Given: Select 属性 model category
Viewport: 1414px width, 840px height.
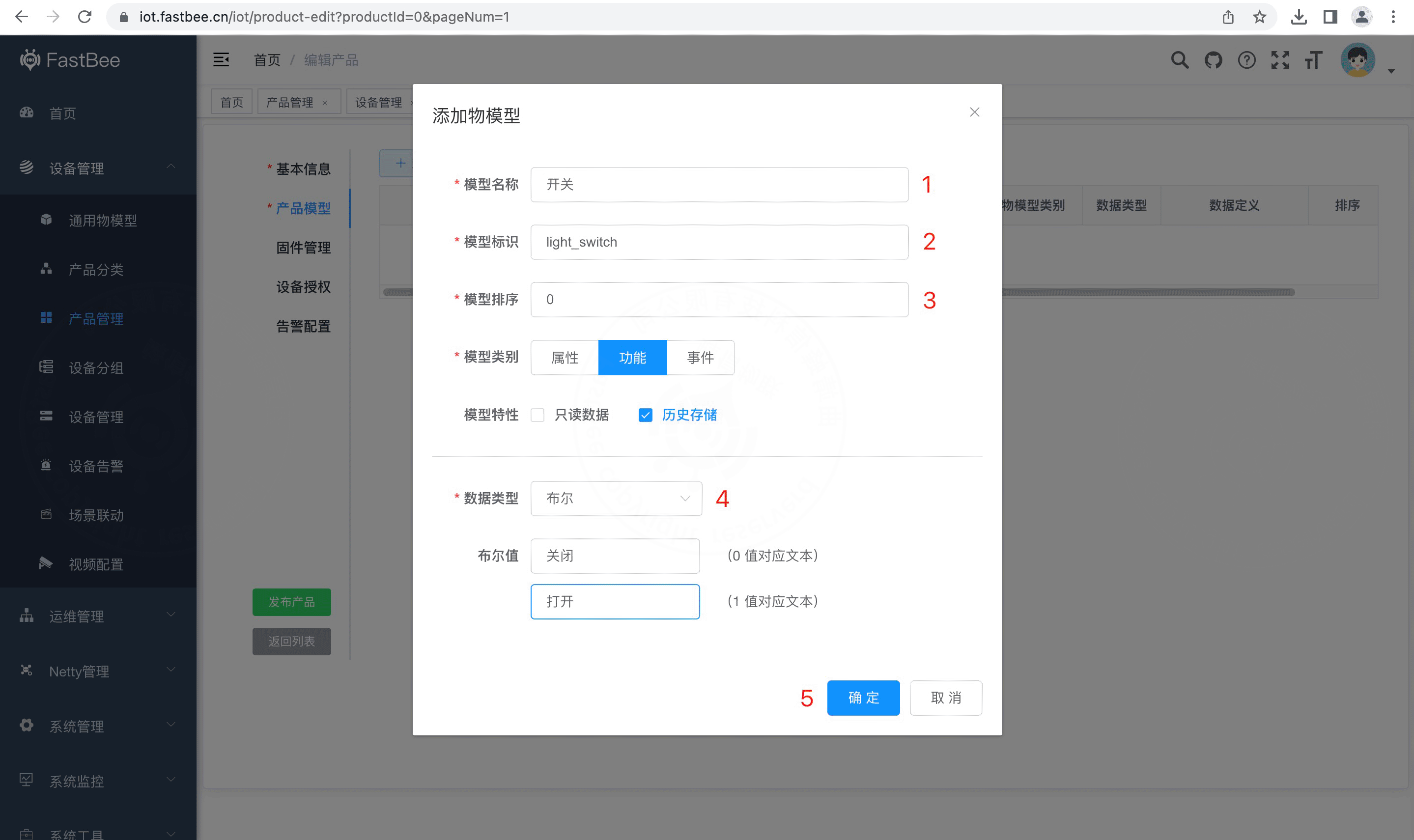Looking at the screenshot, I should pos(565,357).
